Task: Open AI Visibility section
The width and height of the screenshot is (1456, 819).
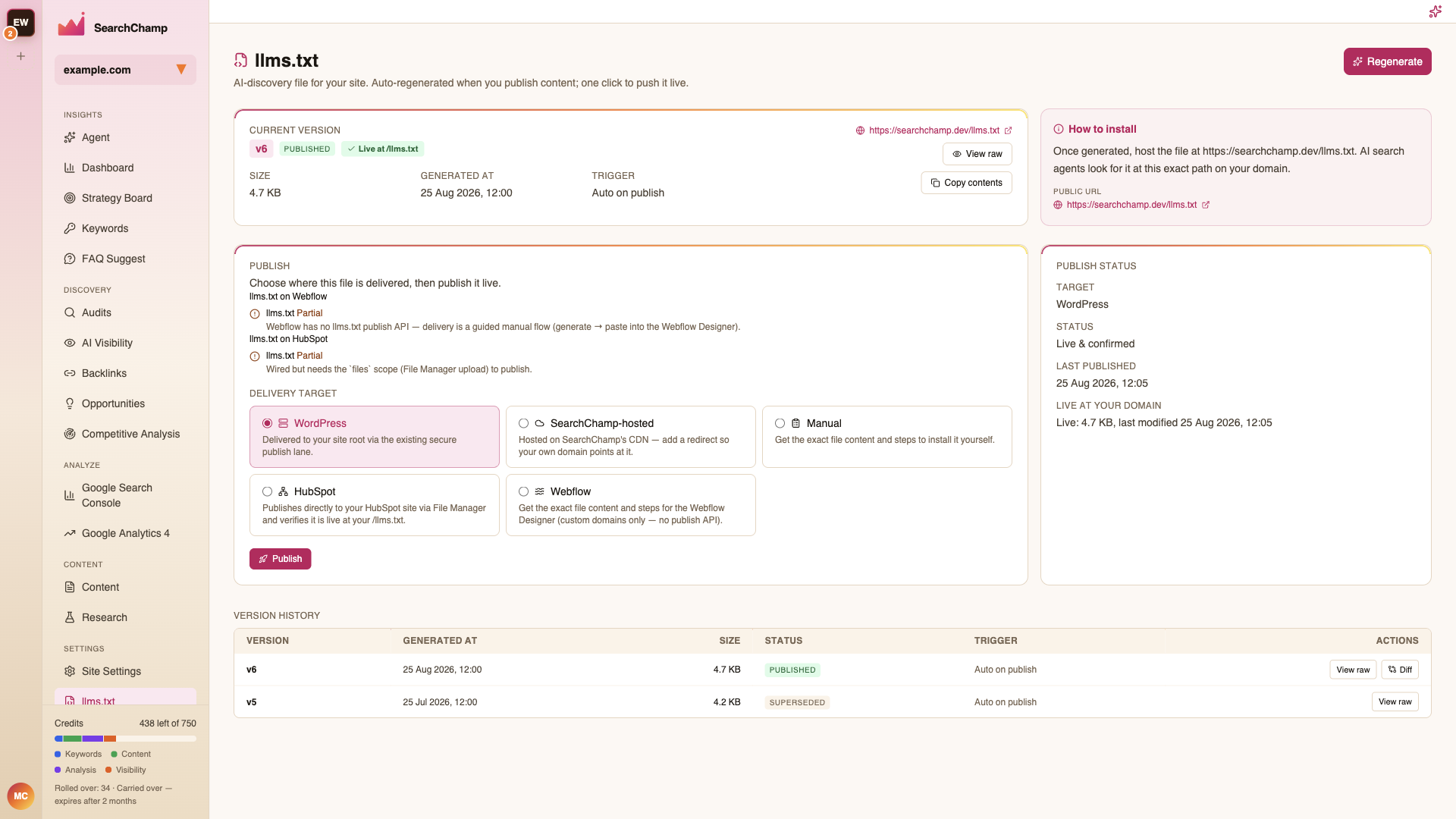Action: [125, 343]
